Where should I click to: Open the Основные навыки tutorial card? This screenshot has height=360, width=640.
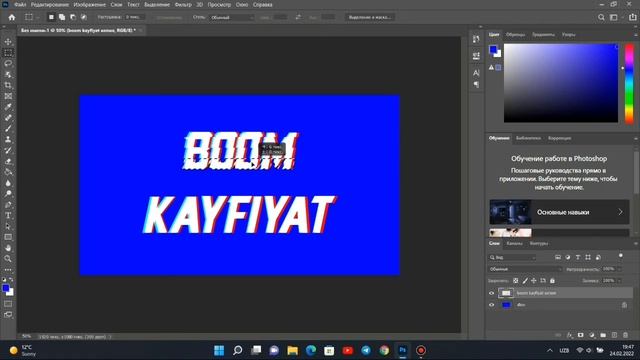tap(559, 212)
